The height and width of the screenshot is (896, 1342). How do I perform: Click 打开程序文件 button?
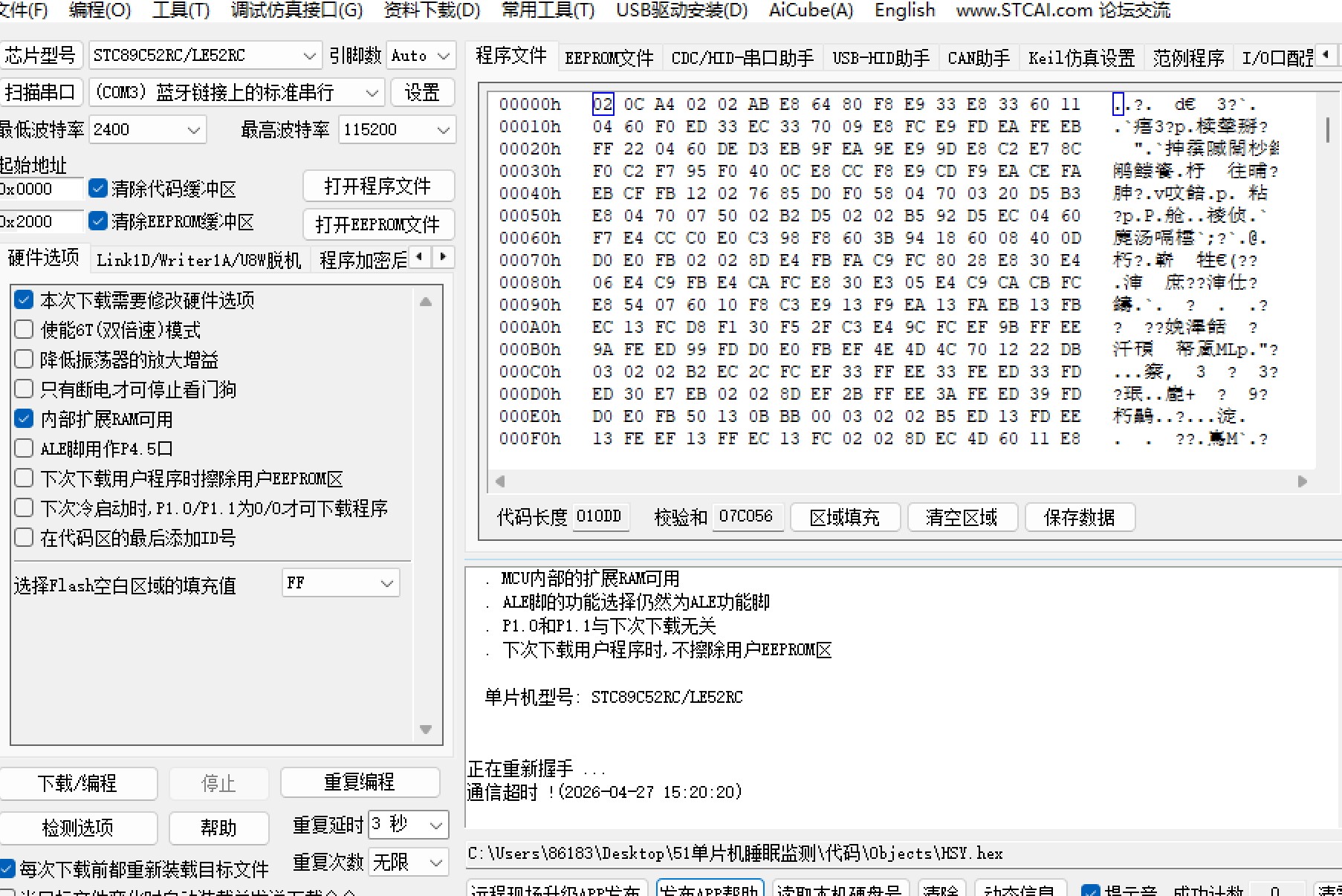378,186
